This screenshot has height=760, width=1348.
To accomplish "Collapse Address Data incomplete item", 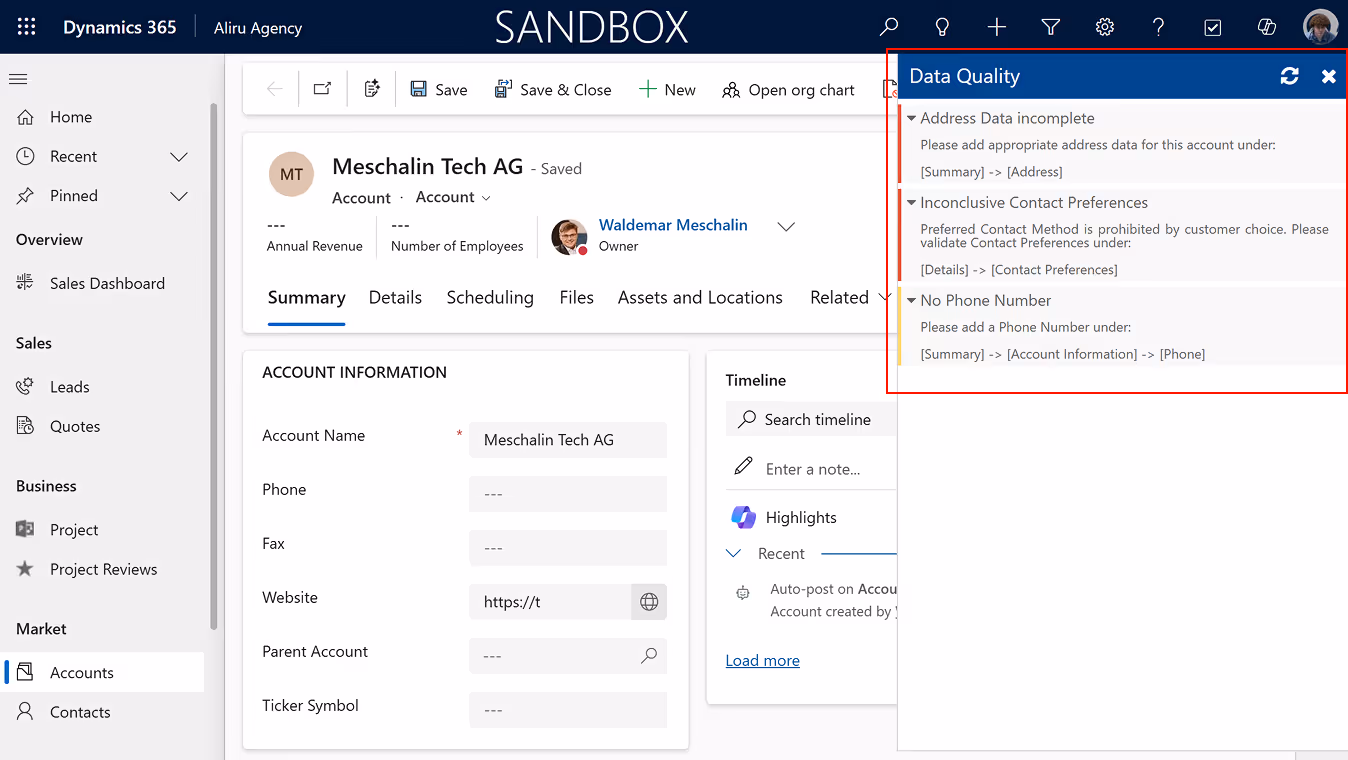I will click(x=912, y=118).
